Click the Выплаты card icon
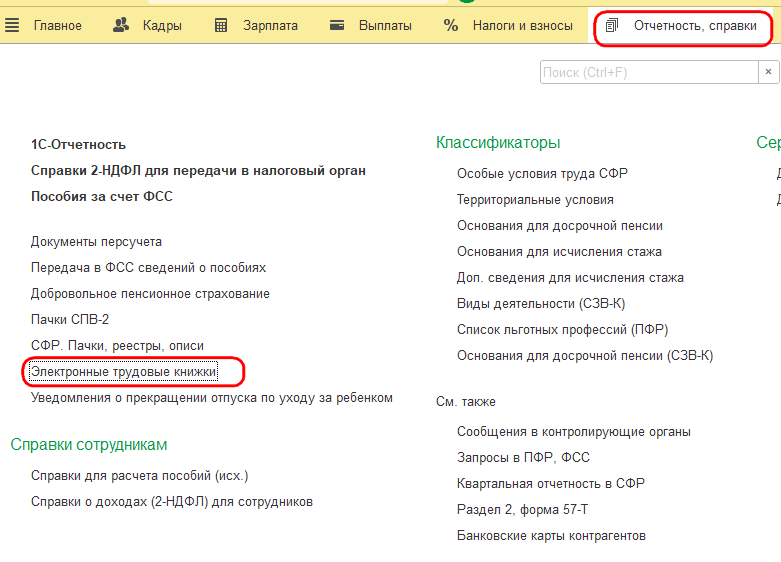 tap(337, 25)
